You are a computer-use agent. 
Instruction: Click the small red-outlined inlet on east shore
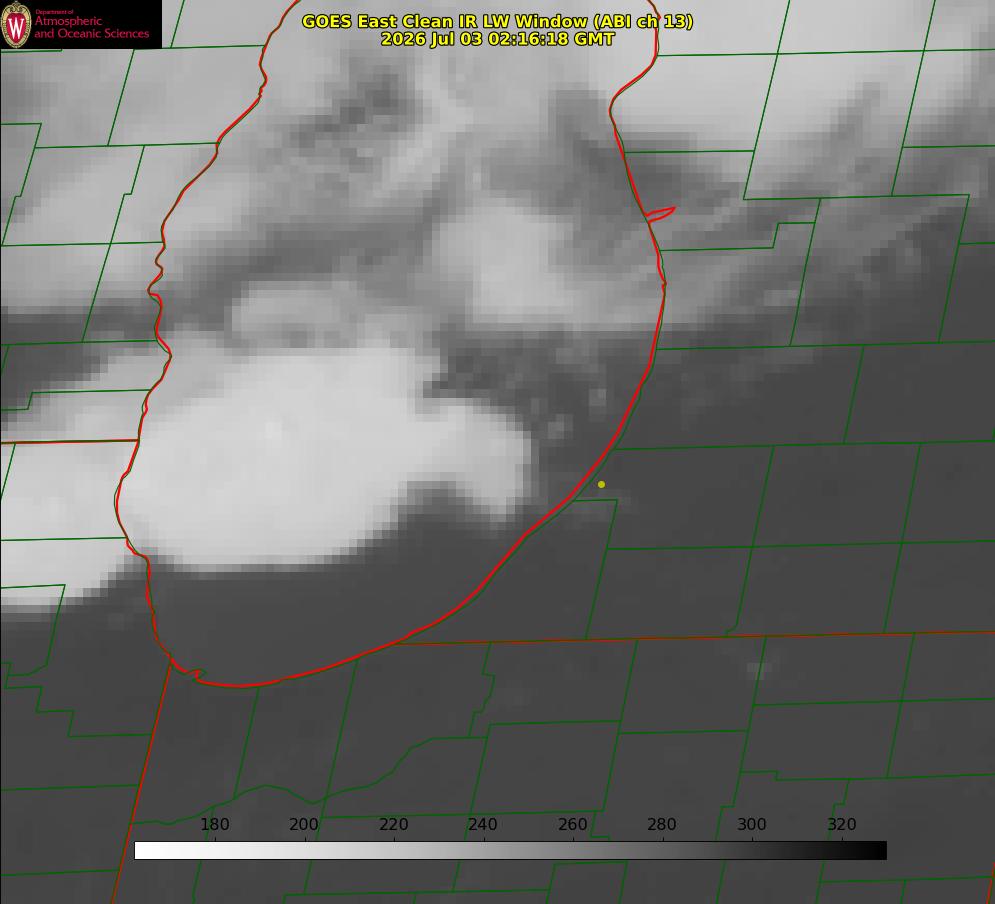point(660,214)
